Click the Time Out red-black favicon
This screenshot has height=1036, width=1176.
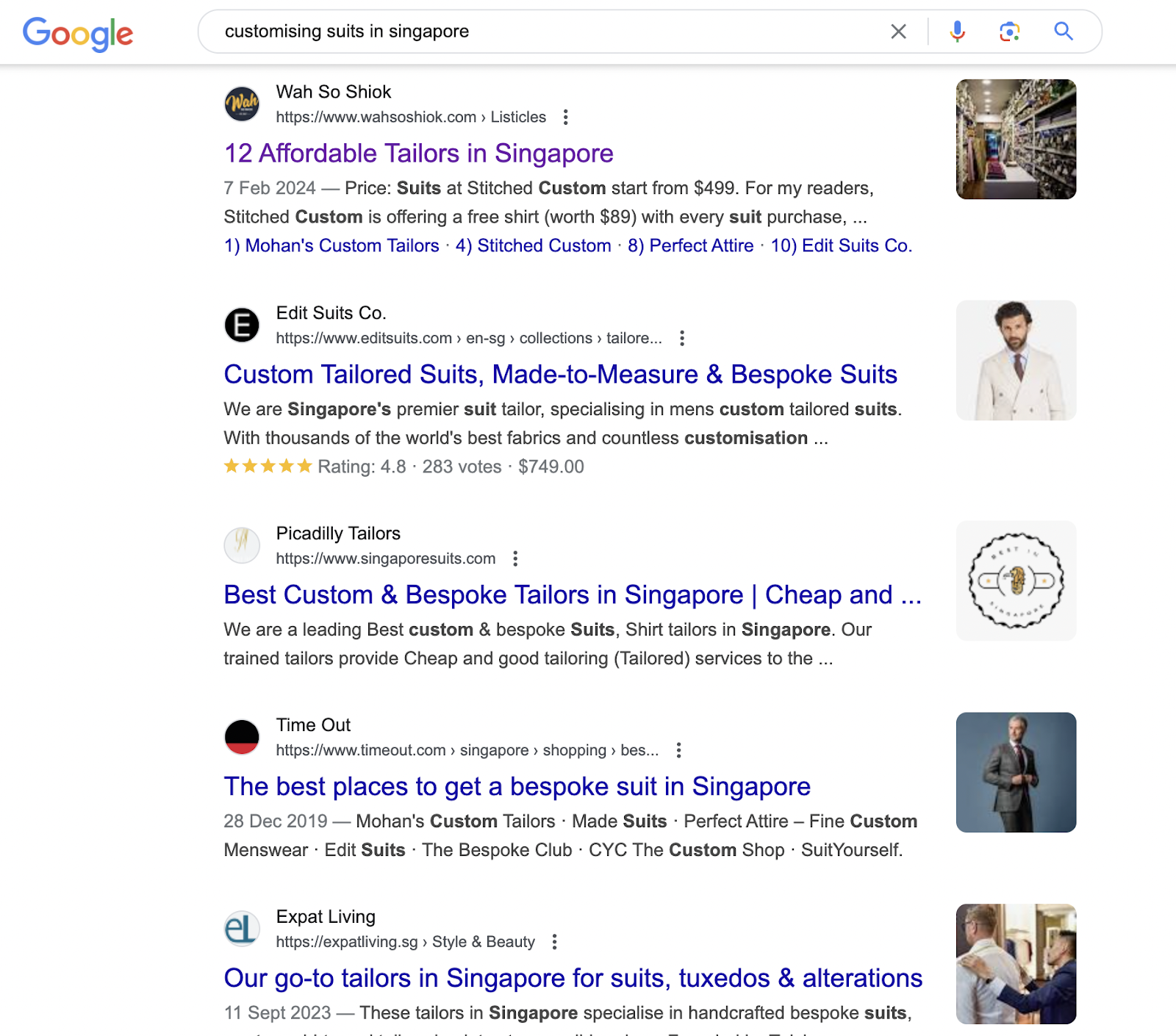[242, 737]
